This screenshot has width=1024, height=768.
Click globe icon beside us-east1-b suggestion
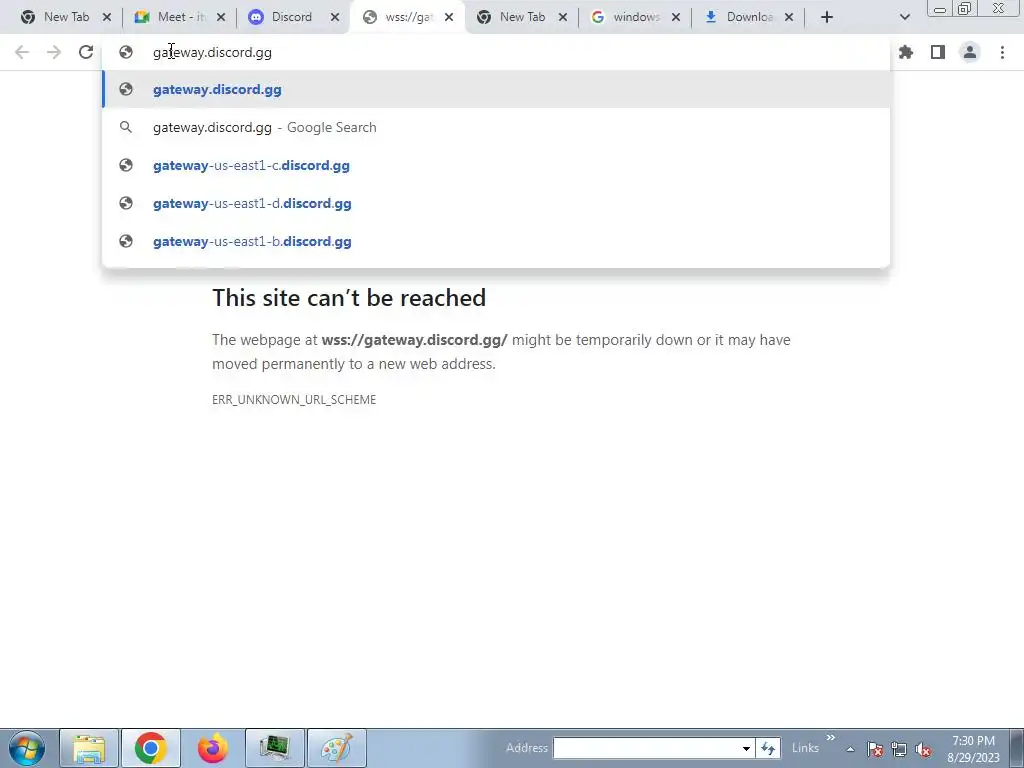(x=125, y=241)
